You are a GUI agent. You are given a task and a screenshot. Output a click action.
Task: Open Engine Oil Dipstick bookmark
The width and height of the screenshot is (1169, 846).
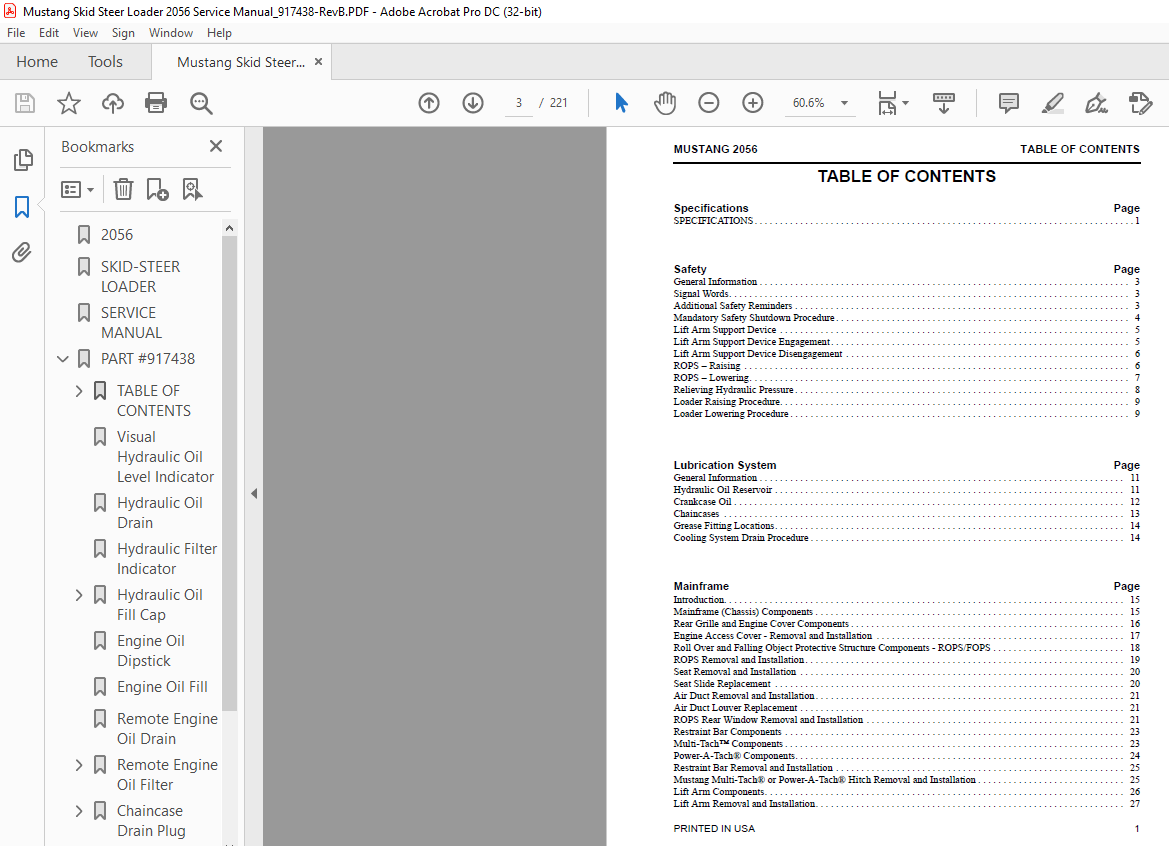click(x=151, y=651)
